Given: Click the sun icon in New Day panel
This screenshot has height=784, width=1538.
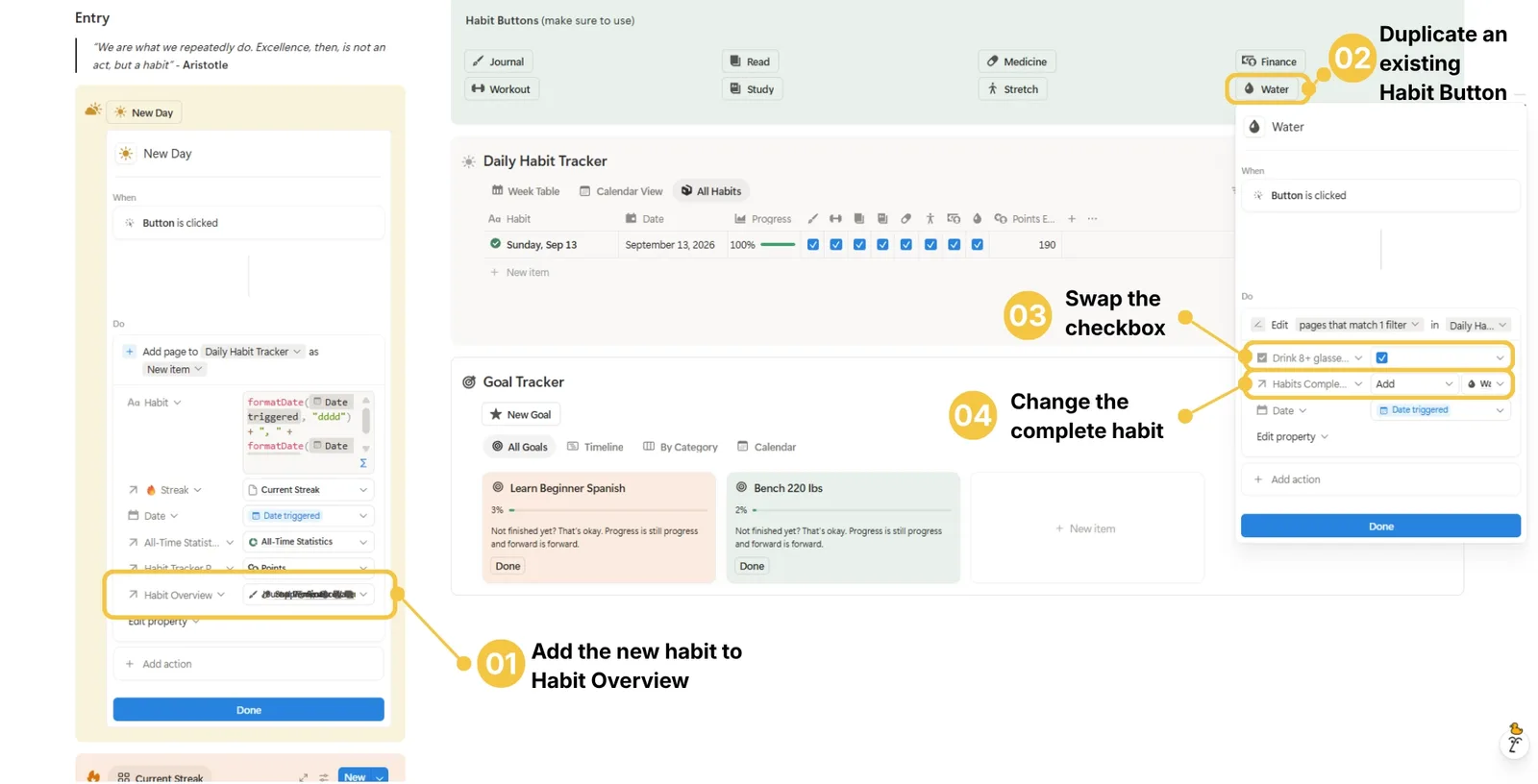Looking at the screenshot, I should point(126,154).
